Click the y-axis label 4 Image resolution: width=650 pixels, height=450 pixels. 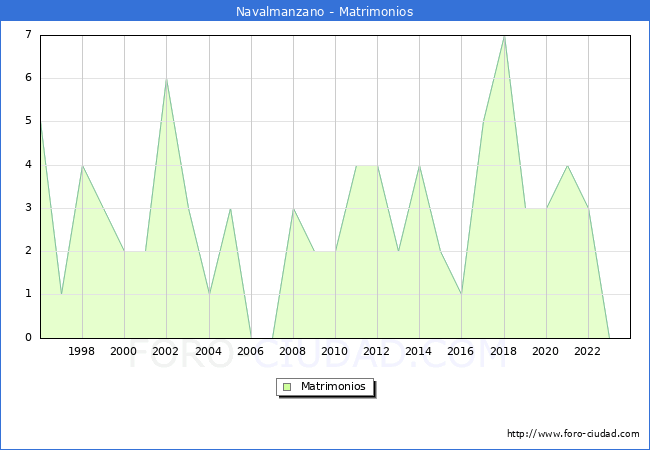point(28,165)
